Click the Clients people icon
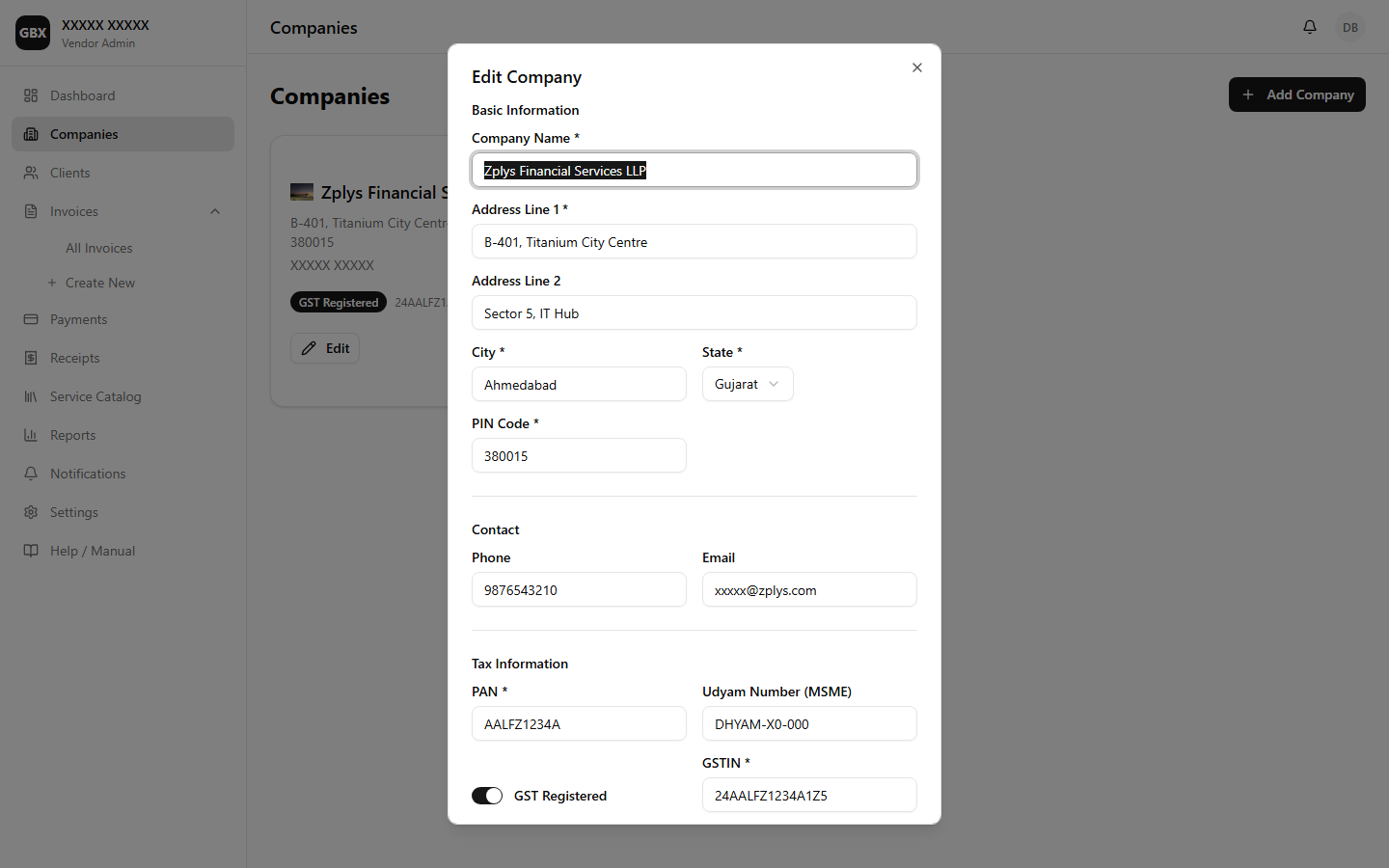The image size is (1389, 868). coord(31,173)
